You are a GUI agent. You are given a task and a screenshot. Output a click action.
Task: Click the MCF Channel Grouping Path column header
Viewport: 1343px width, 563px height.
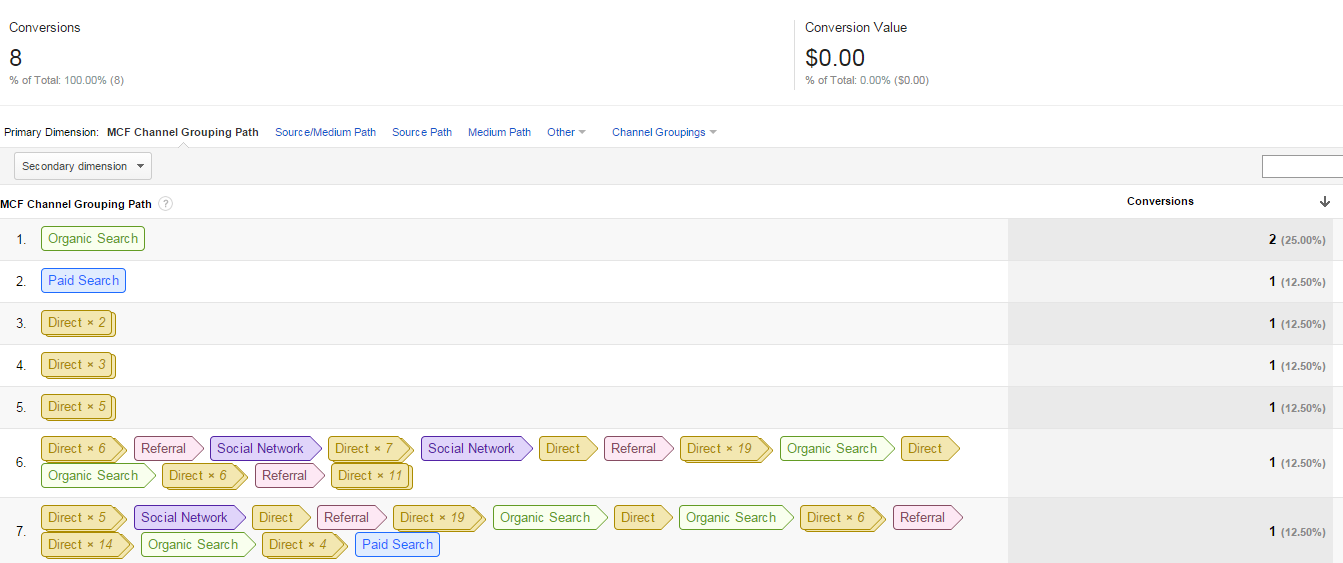coord(76,204)
